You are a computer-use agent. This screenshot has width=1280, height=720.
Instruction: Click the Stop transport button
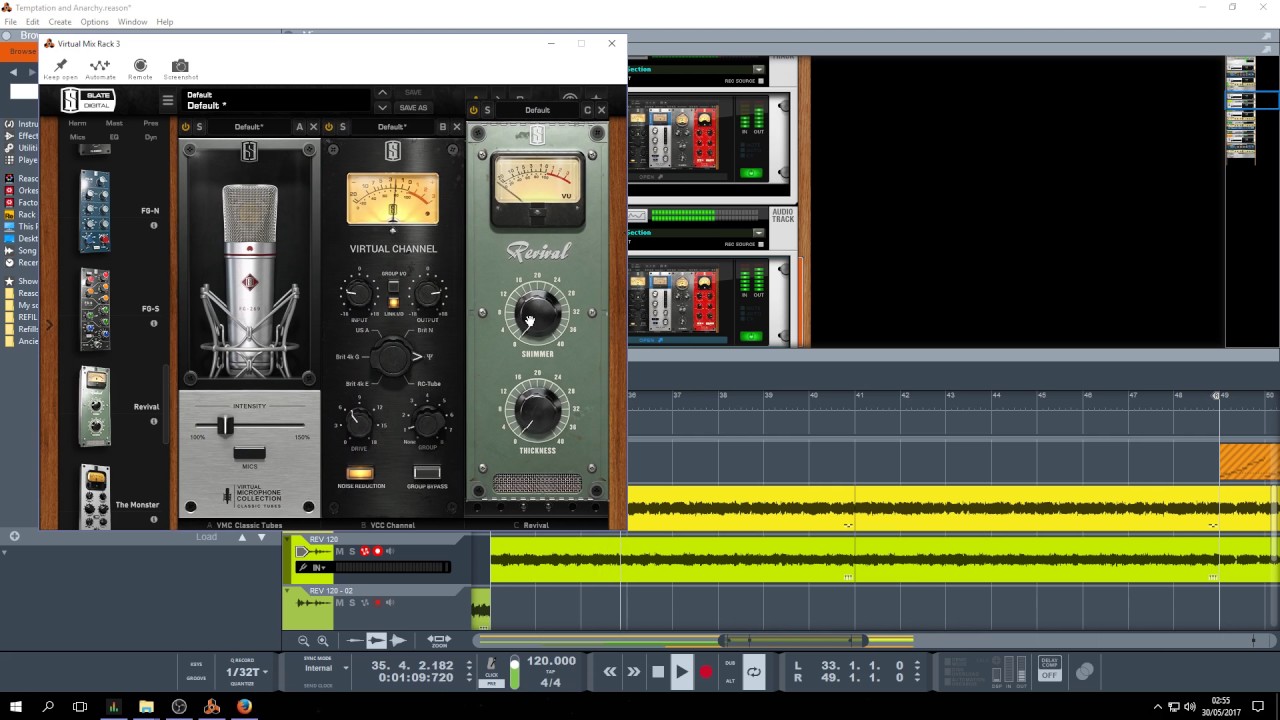click(658, 672)
